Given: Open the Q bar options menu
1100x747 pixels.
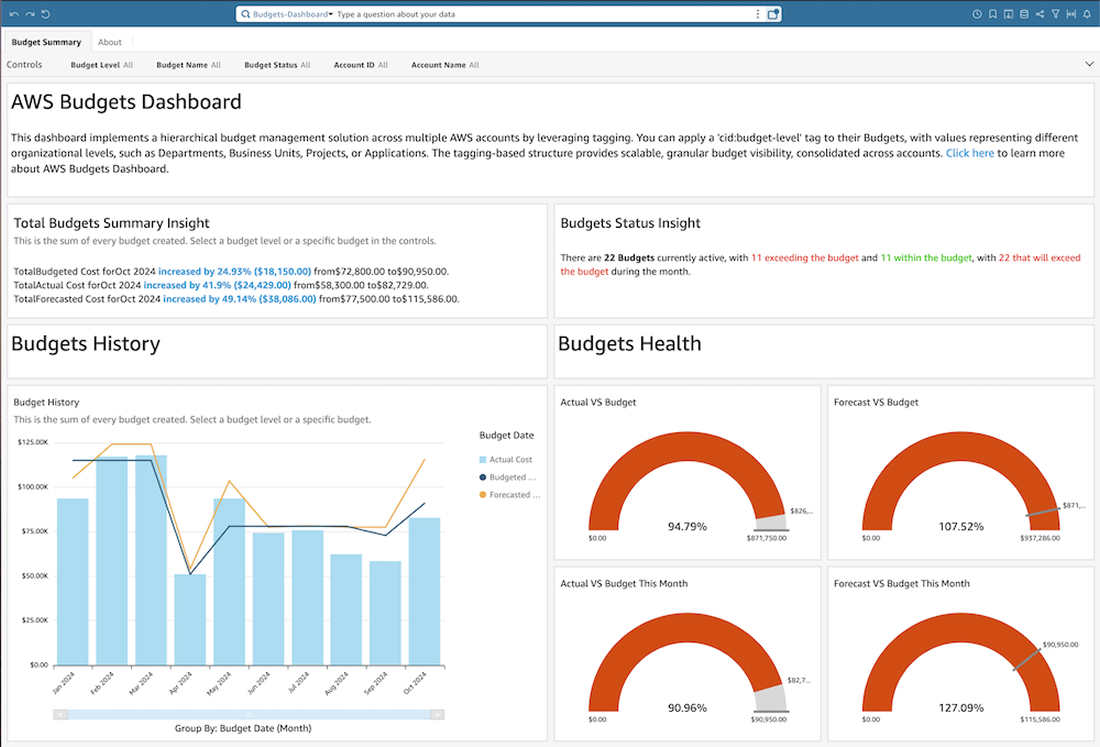Looking at the screenshot, I should click(757, 13).
